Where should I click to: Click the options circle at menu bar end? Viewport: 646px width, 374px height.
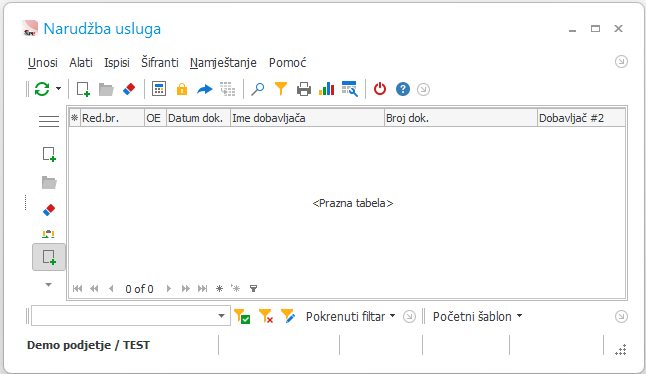coord(621,62)
